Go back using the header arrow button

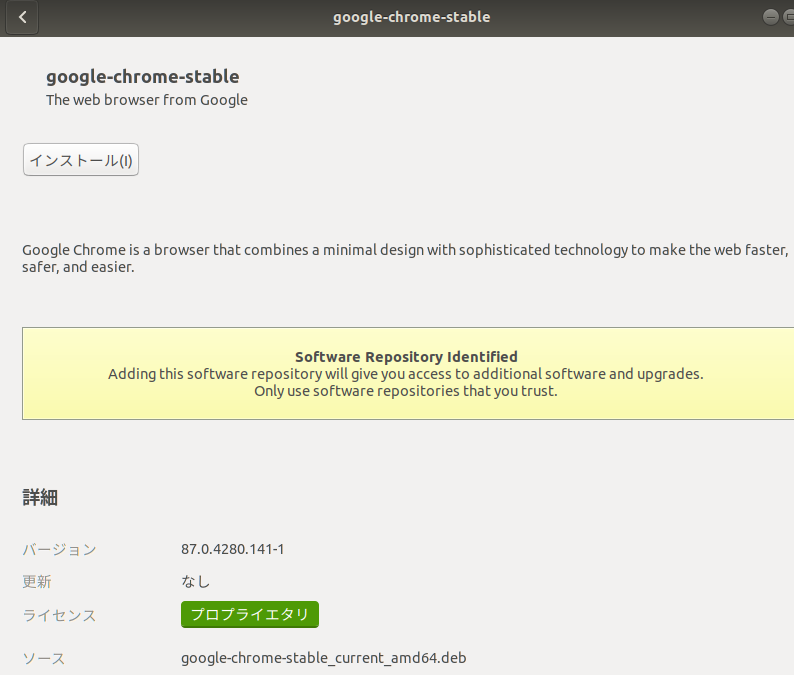(x=22, y=17)
